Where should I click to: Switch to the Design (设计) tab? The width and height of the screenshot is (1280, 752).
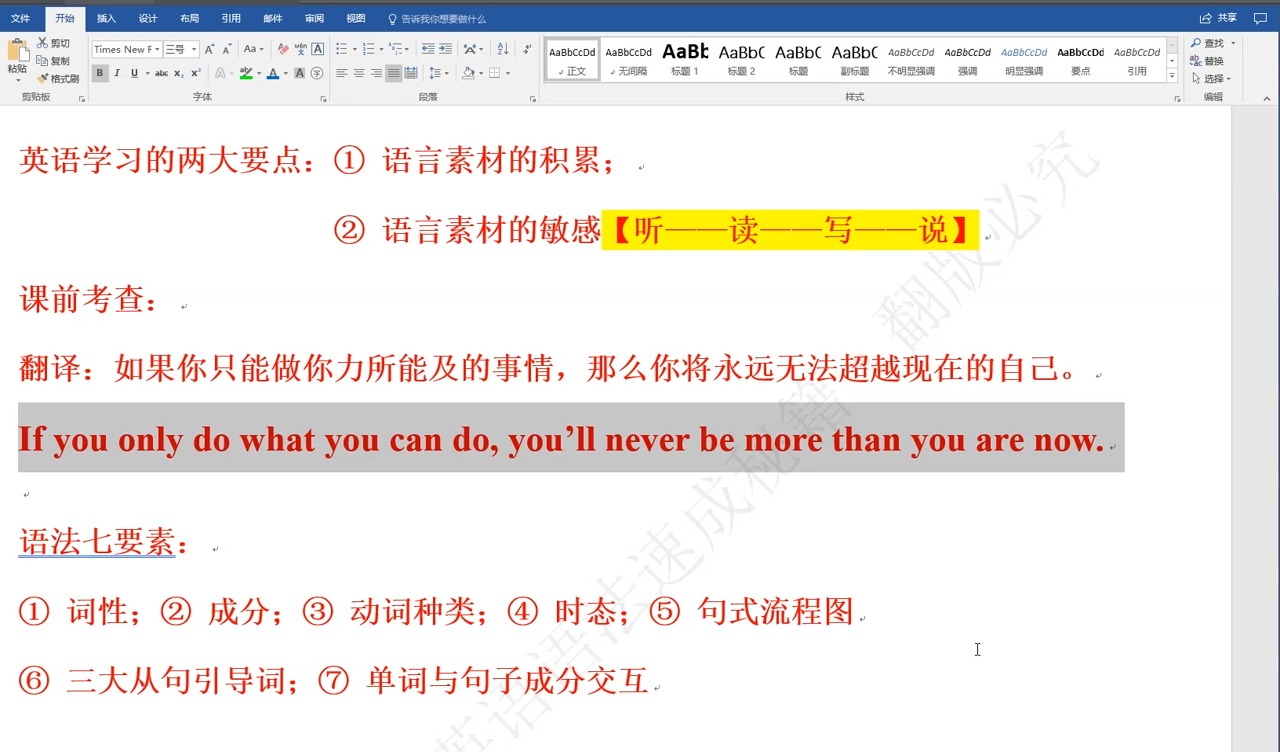click(x=148, y=18)
